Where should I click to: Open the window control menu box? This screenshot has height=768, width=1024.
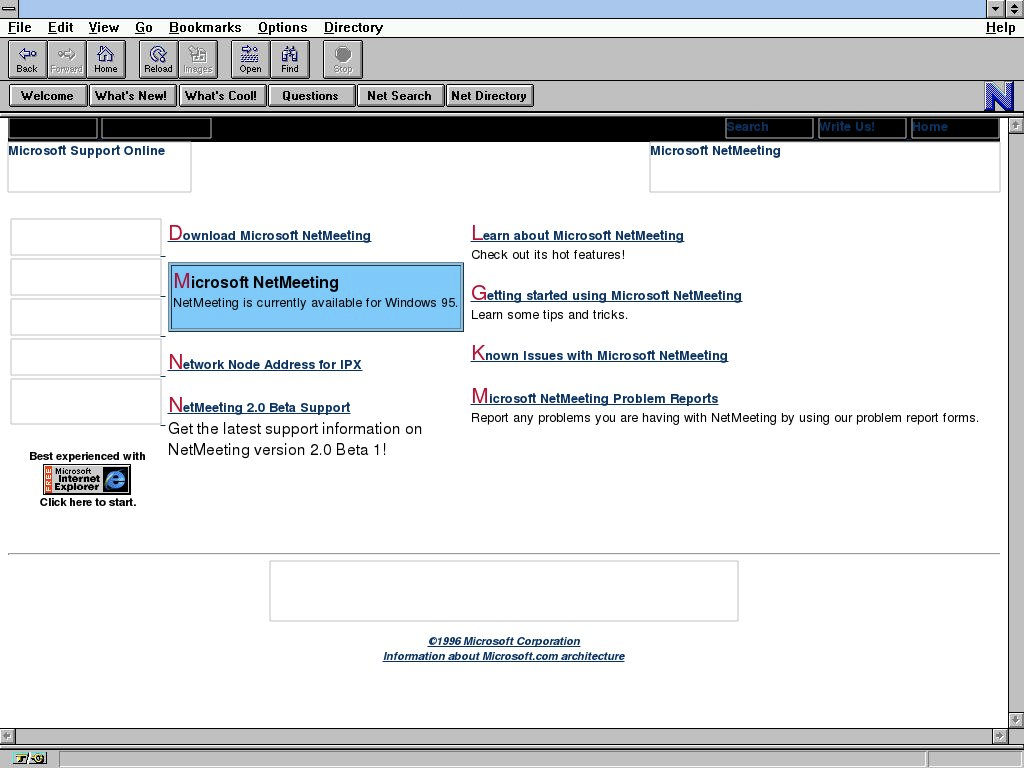[x=9, y=8]
